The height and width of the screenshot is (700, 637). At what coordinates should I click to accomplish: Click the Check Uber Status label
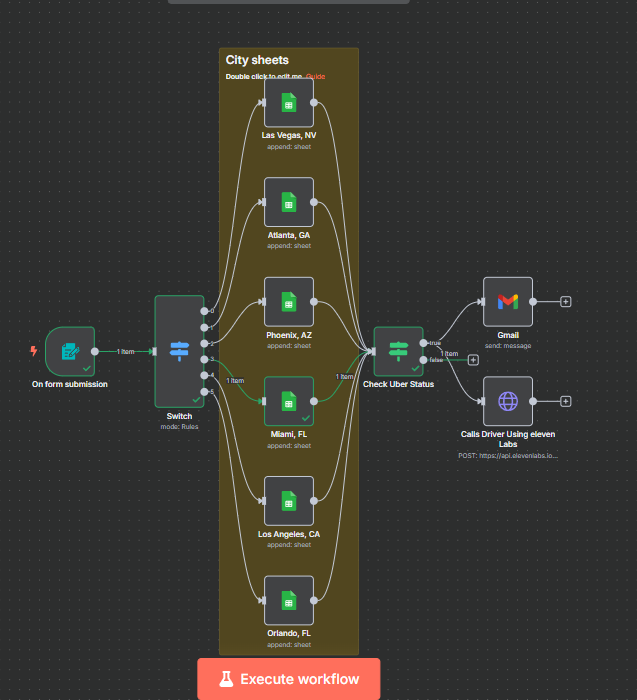398,384
